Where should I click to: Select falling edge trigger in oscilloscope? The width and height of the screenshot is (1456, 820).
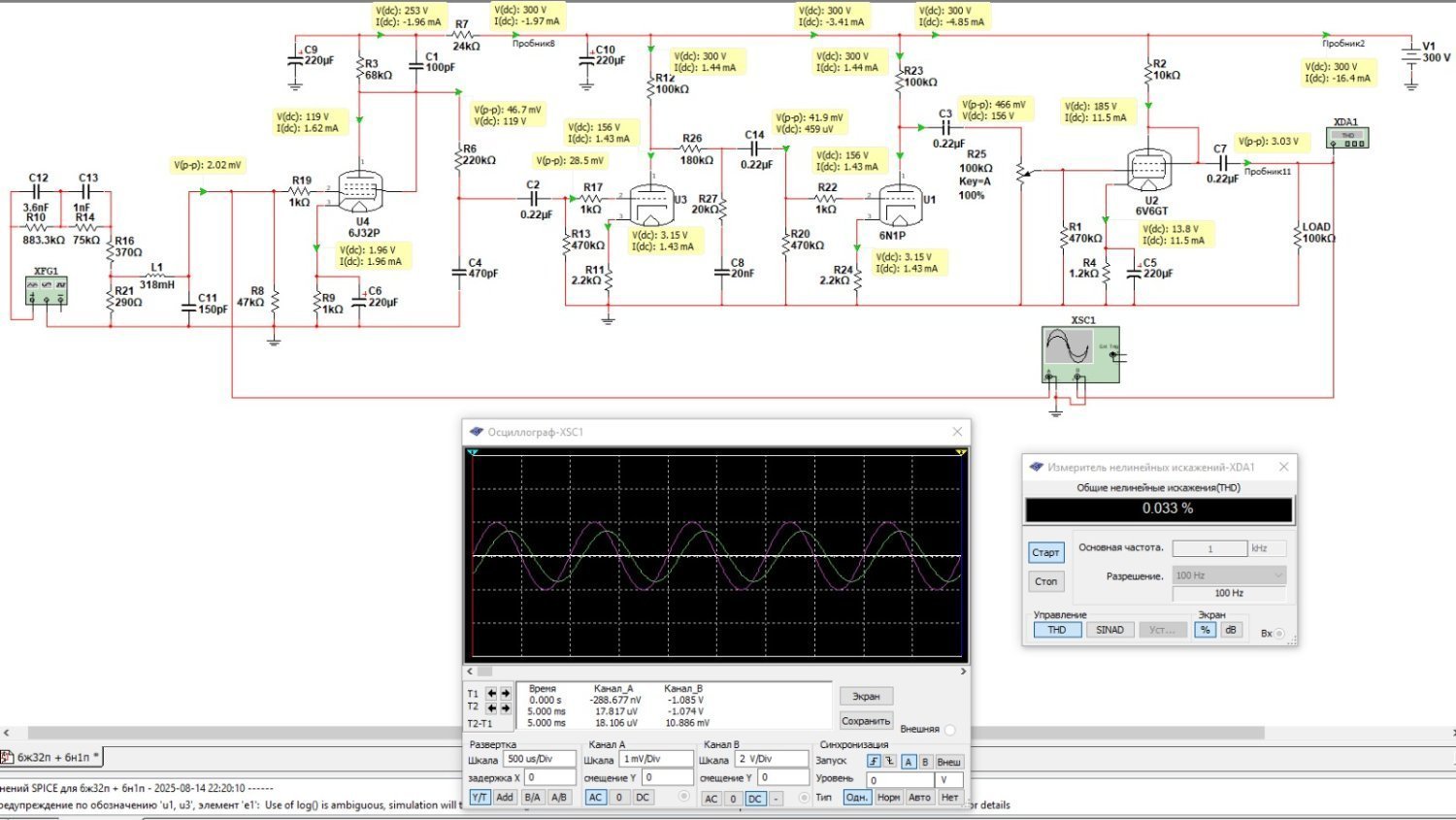(889, 762)
